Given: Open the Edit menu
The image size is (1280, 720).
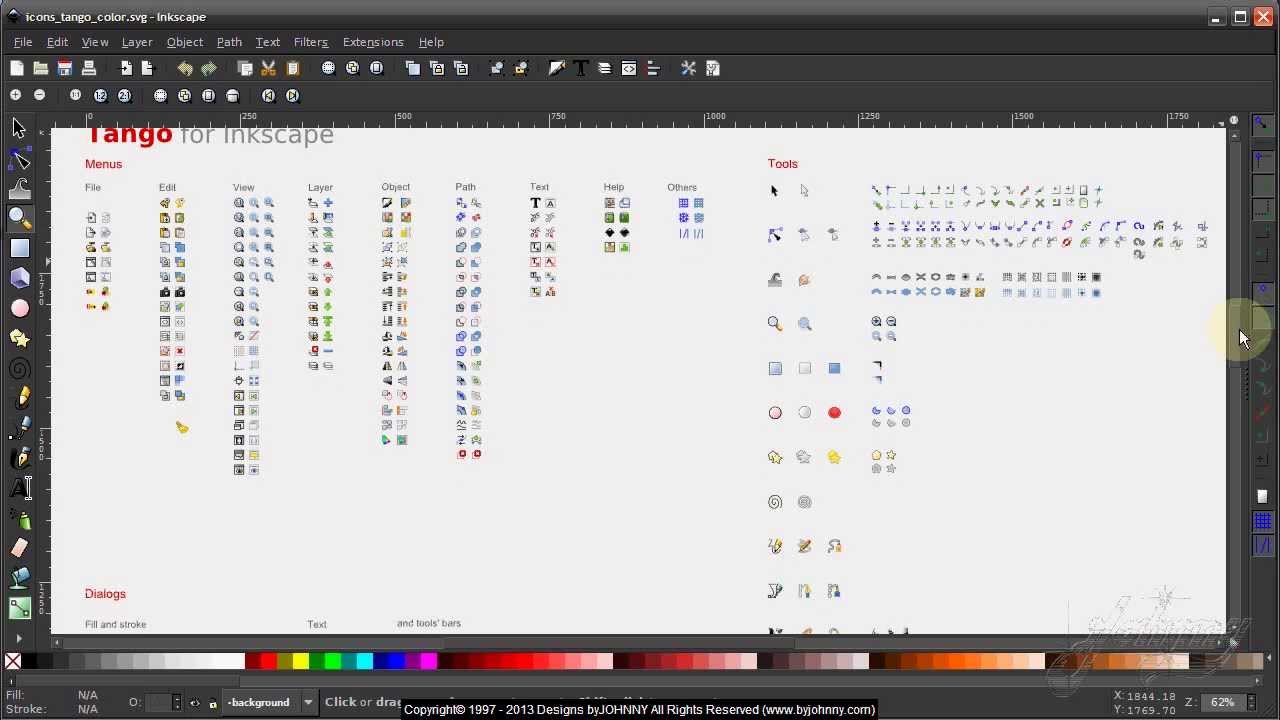Looking at the screenshot, I should [57, 42].
